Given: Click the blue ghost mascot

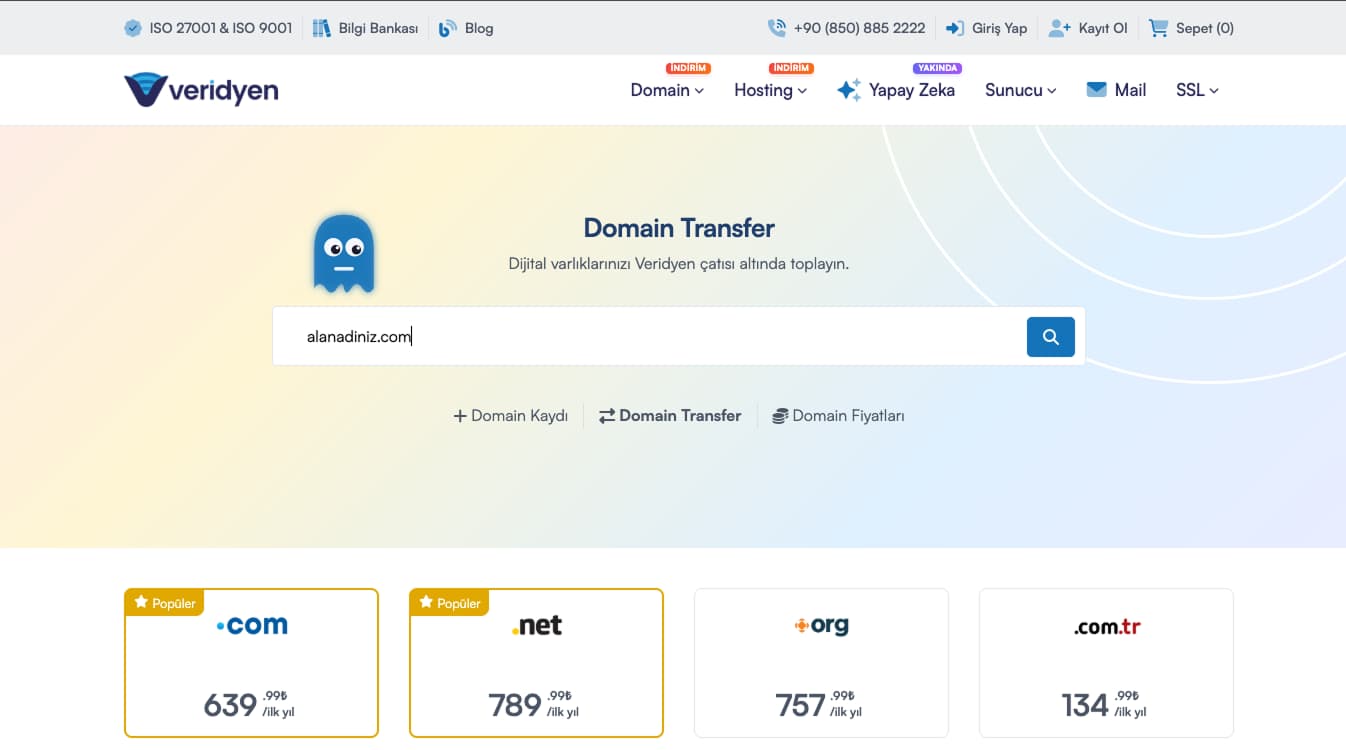Looking at the screenshot, I should point(343,254).
